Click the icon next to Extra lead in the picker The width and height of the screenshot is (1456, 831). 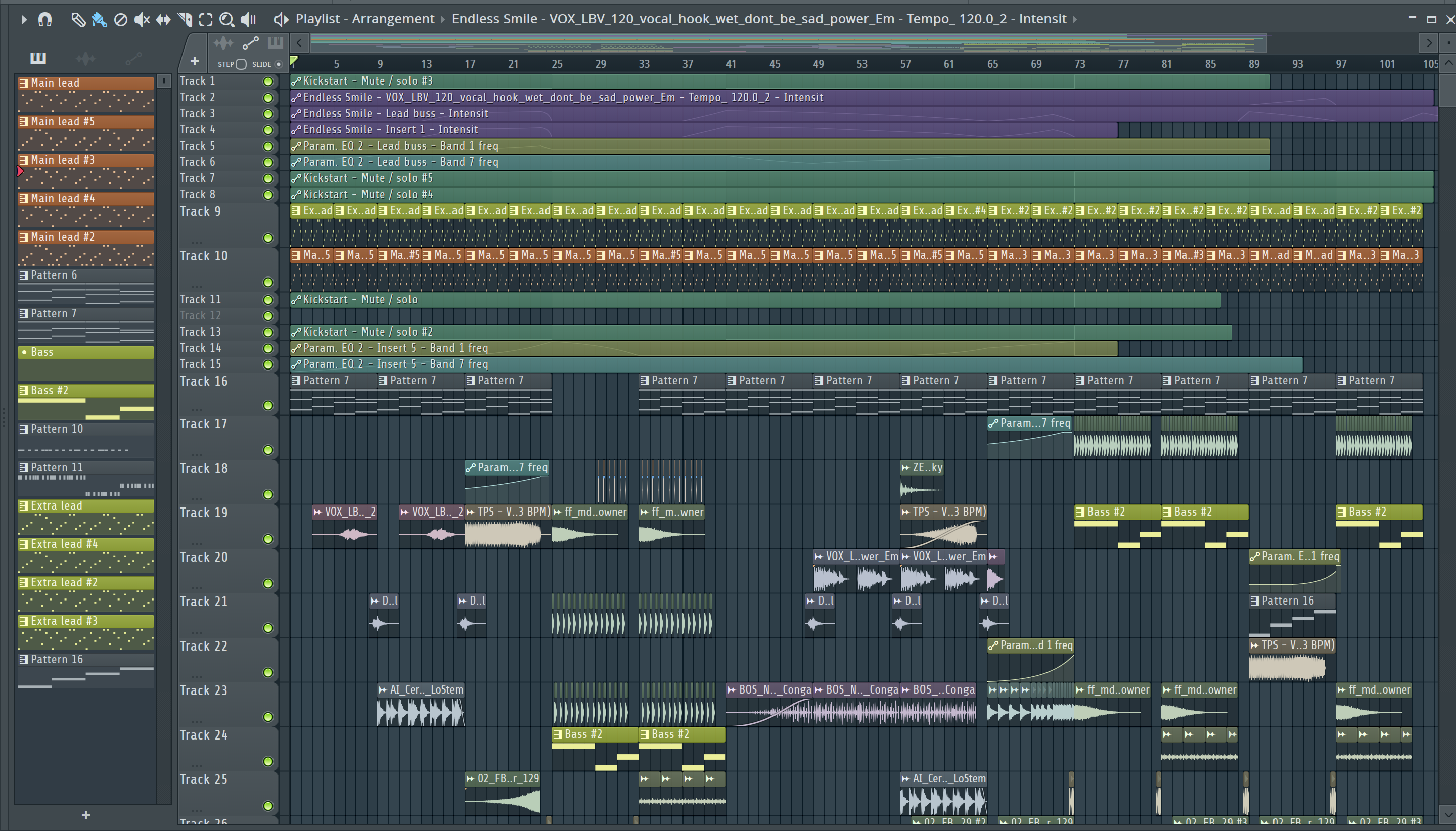pyautogui.click(x=23, y=505)
